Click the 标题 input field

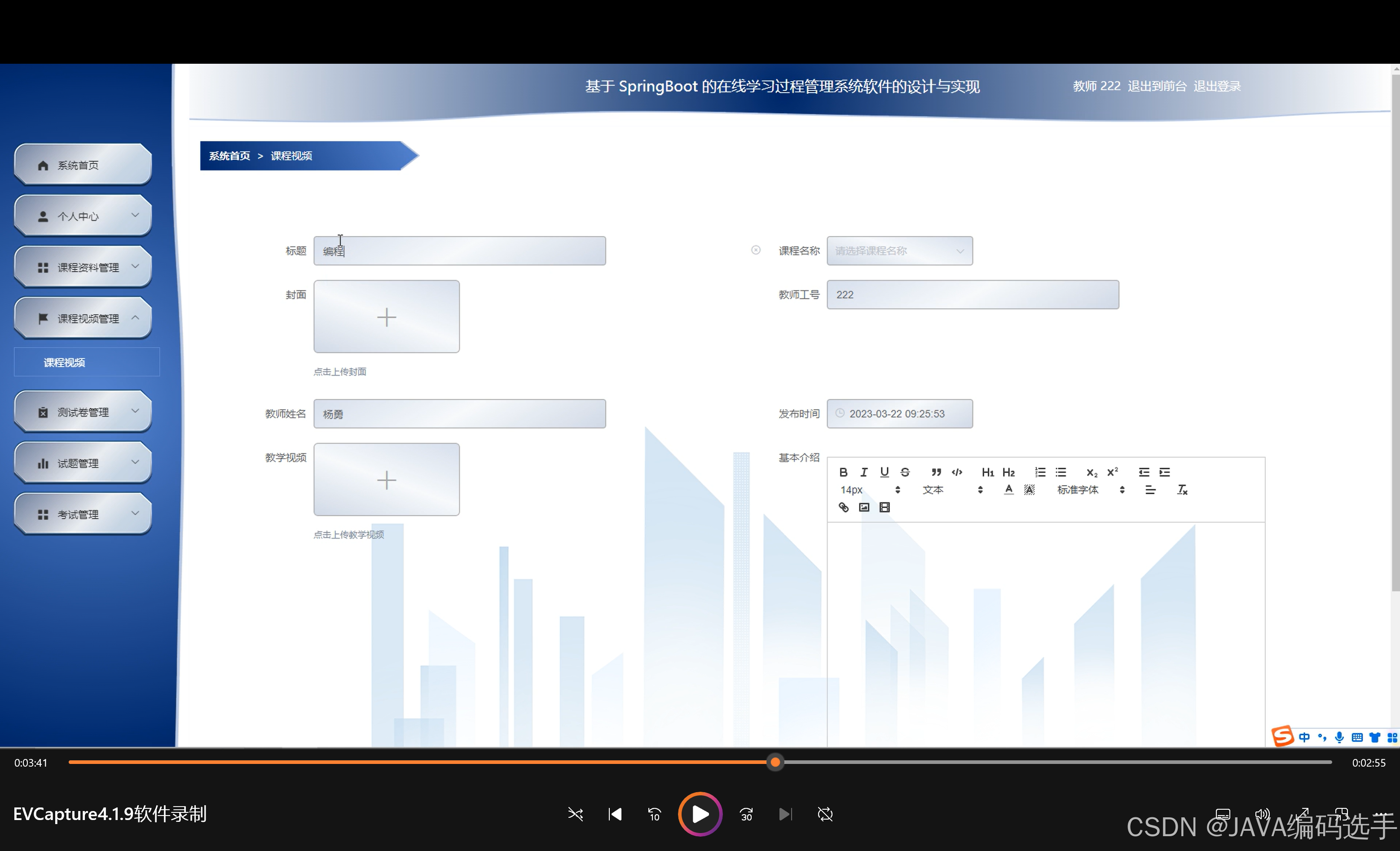pos(460,250)
